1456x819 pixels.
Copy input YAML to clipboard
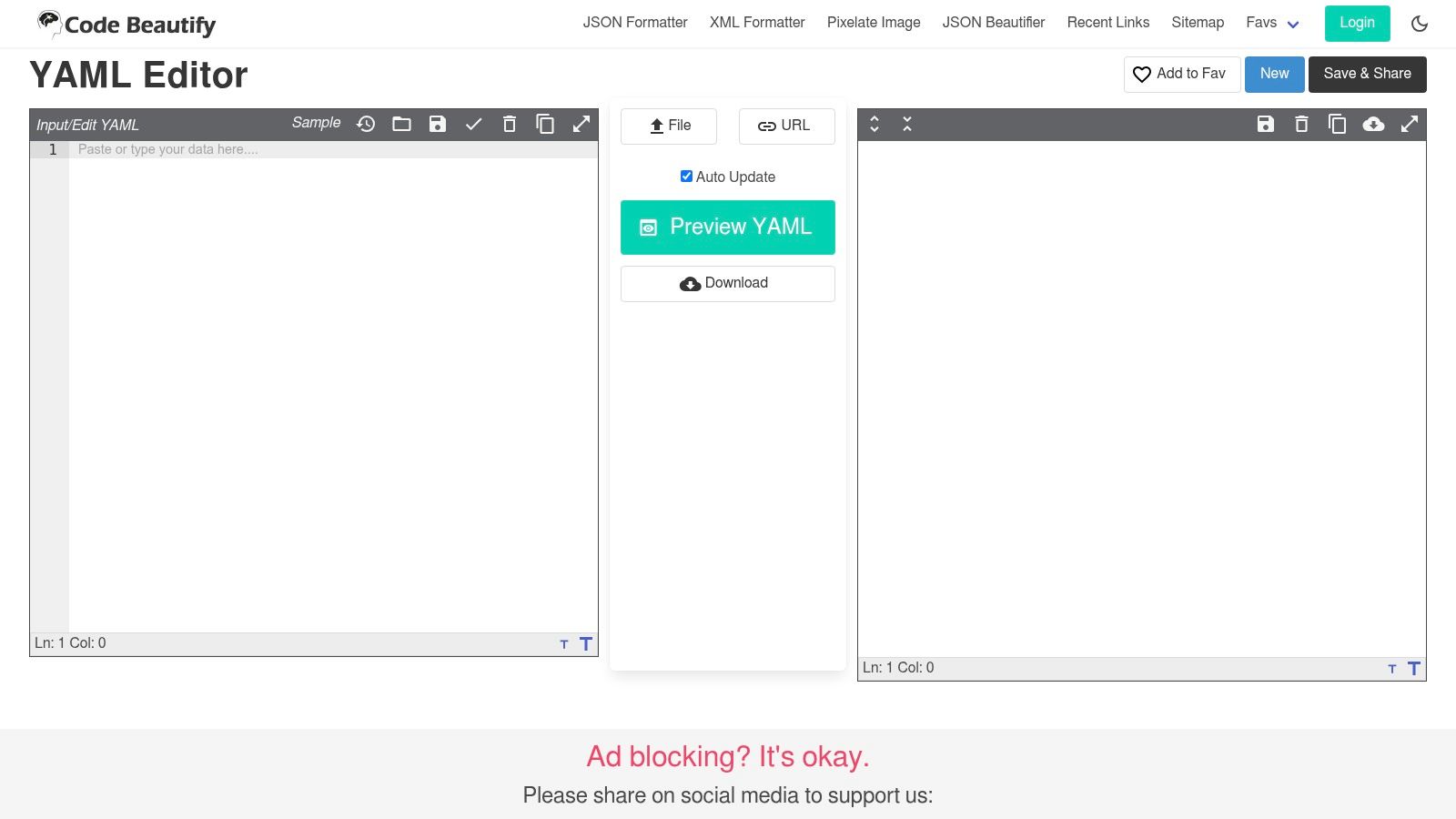coord(545,125)
